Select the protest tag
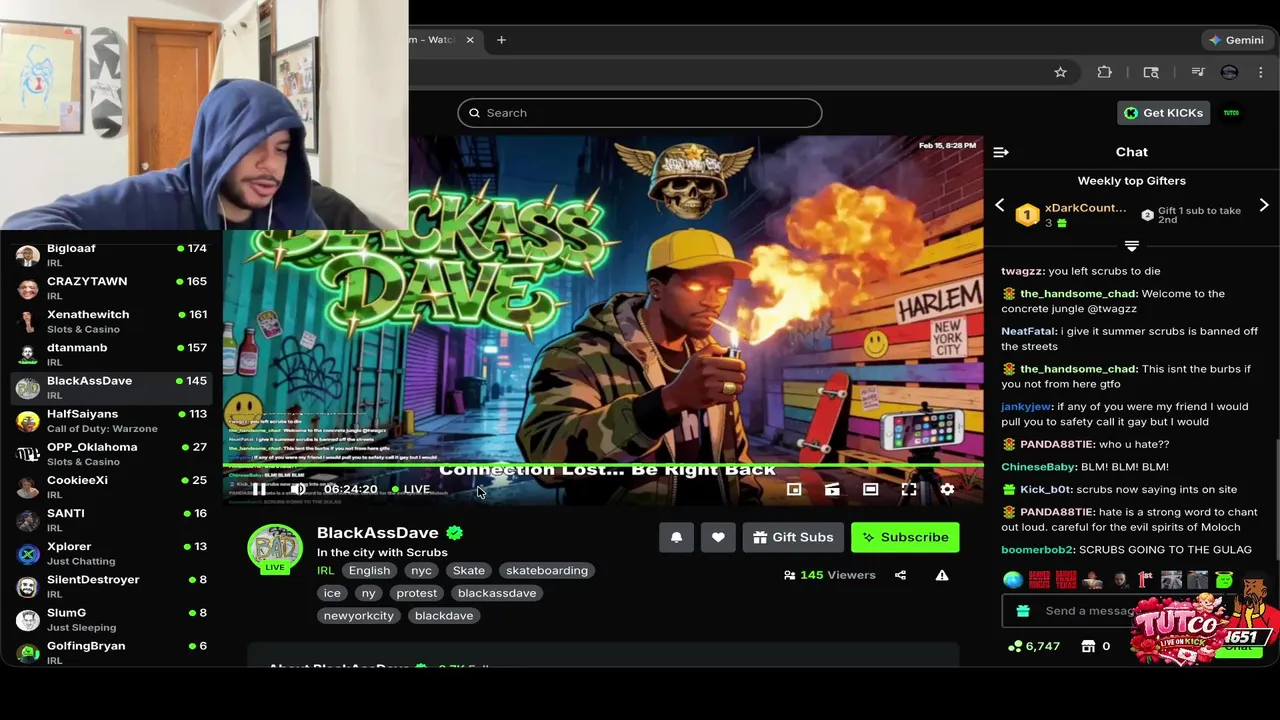This screenshot has width=1280, height=720. point(416,593)
